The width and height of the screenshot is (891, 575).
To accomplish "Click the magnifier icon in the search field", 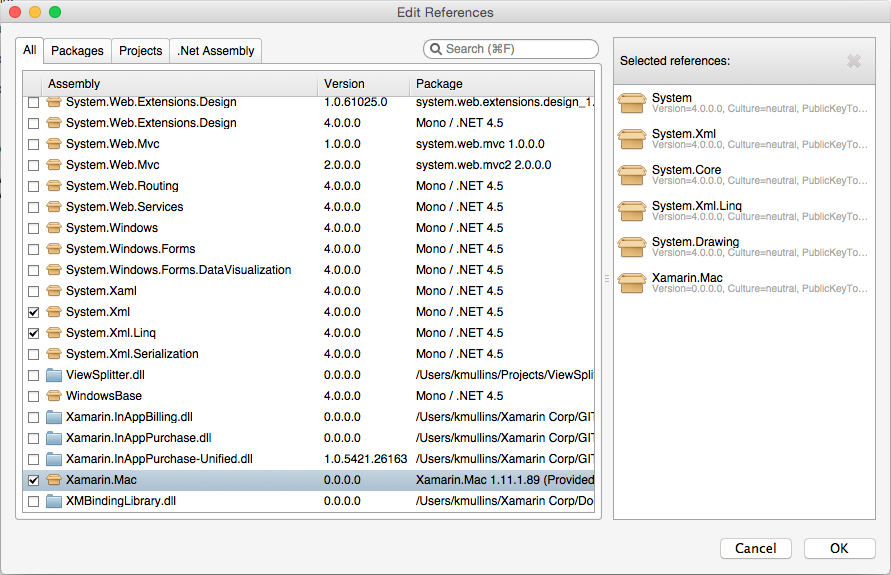I will click(436, 49).
